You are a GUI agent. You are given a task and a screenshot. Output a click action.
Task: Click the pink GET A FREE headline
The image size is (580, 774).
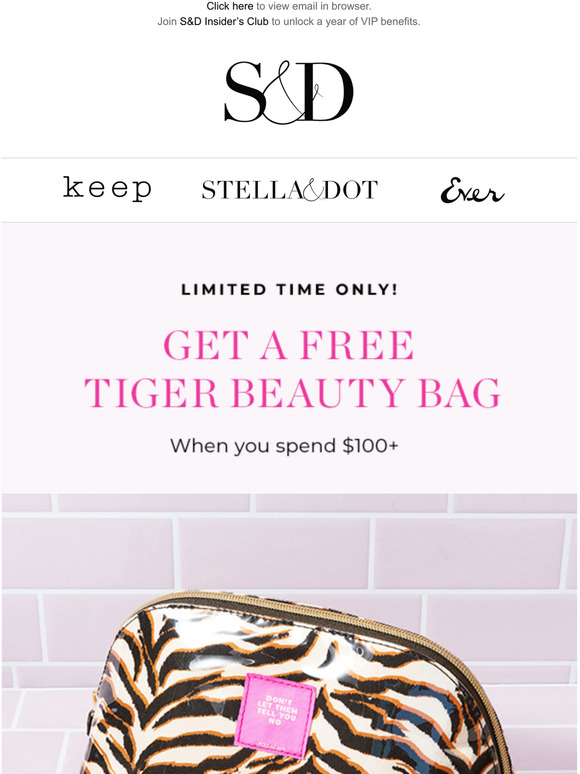[x=289, y=345]
